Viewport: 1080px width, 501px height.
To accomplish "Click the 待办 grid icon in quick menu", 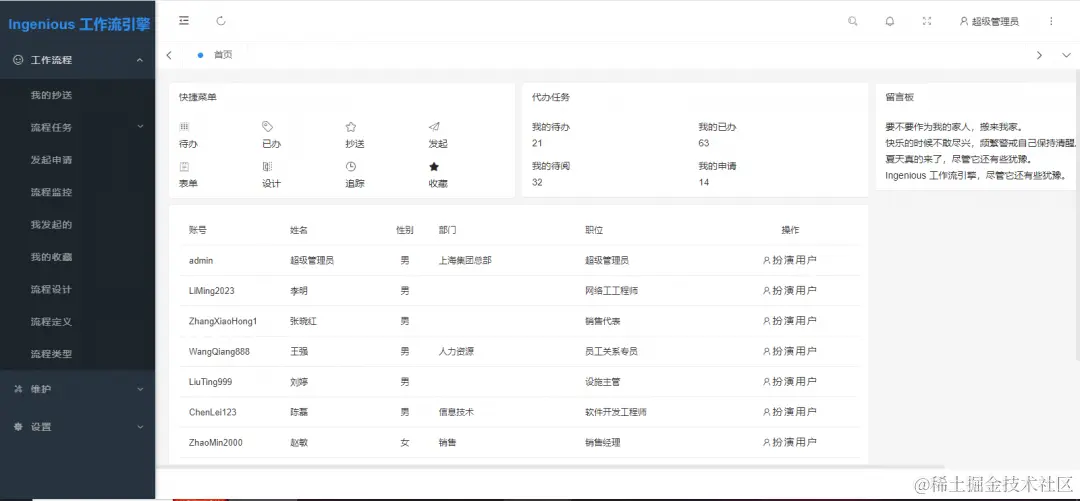I will click(x=184, y=127).
